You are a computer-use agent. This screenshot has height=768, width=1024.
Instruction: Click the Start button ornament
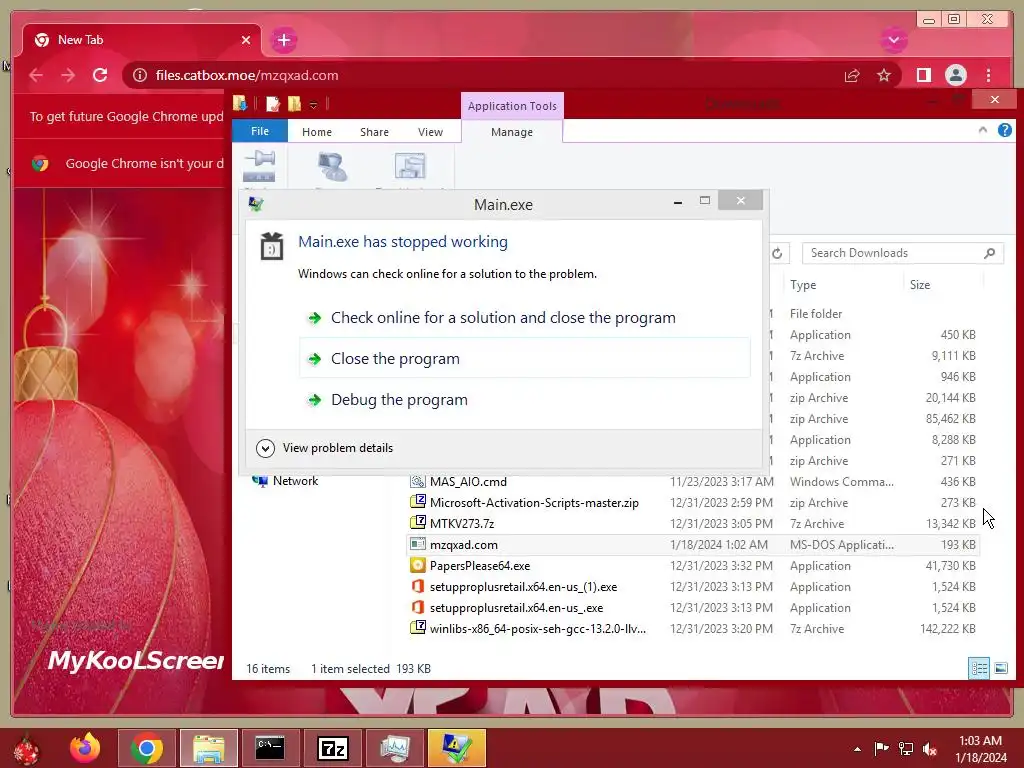[x=27, y=749]
